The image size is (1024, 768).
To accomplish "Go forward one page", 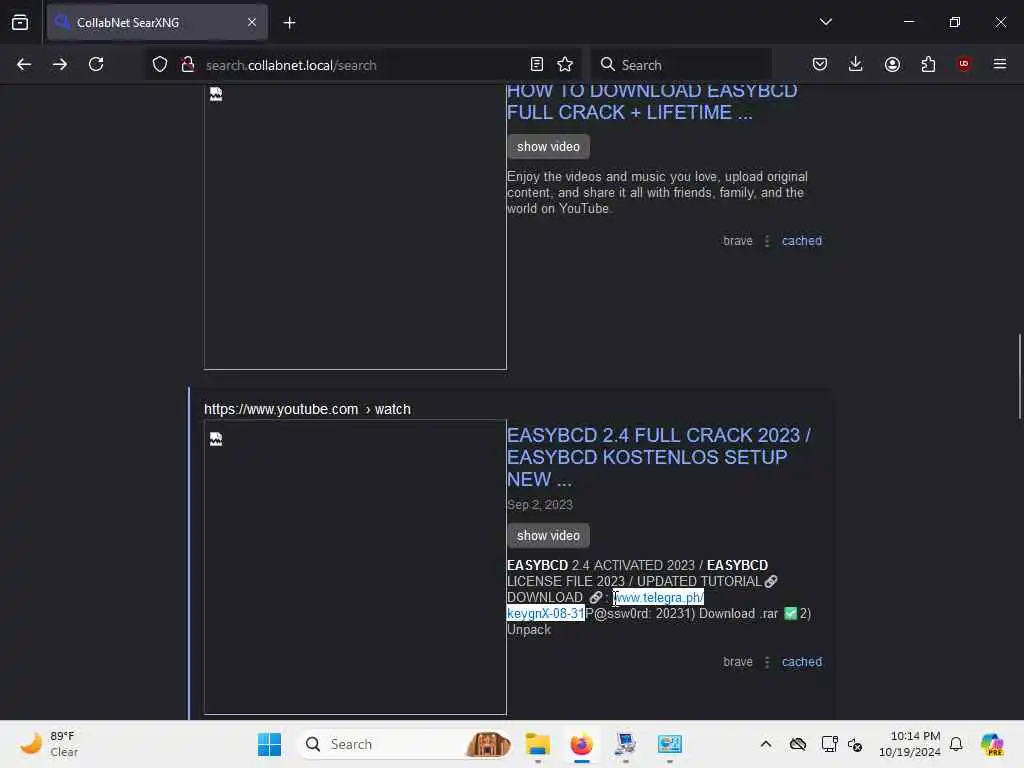I will pyautogui.click(x=60, y=65).
